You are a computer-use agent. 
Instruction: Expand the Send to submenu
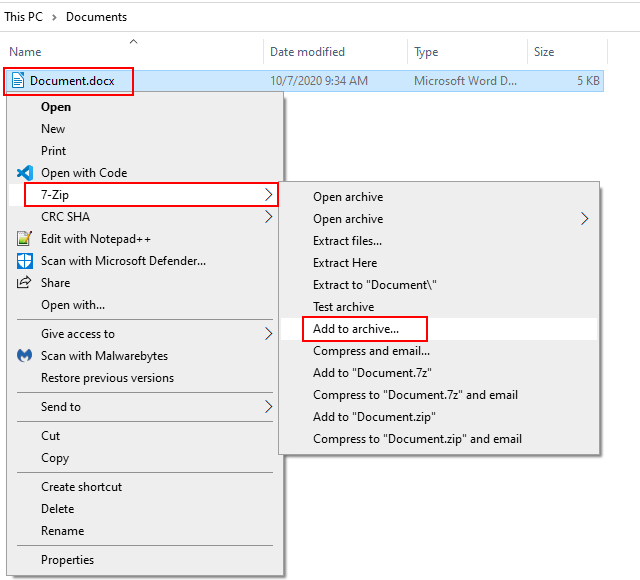point(268,407)
